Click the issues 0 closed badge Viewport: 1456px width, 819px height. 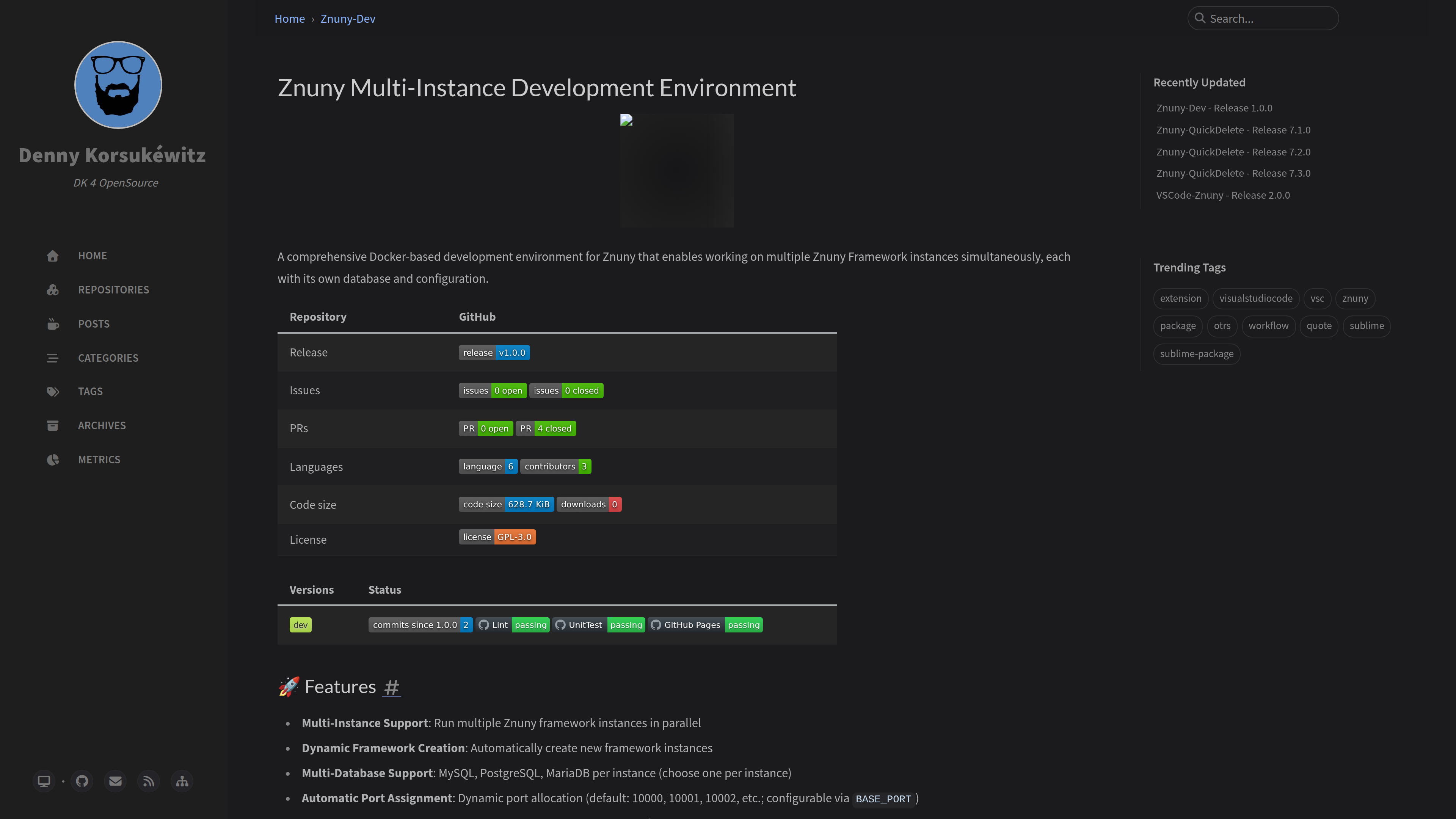(x=566, y=391)
